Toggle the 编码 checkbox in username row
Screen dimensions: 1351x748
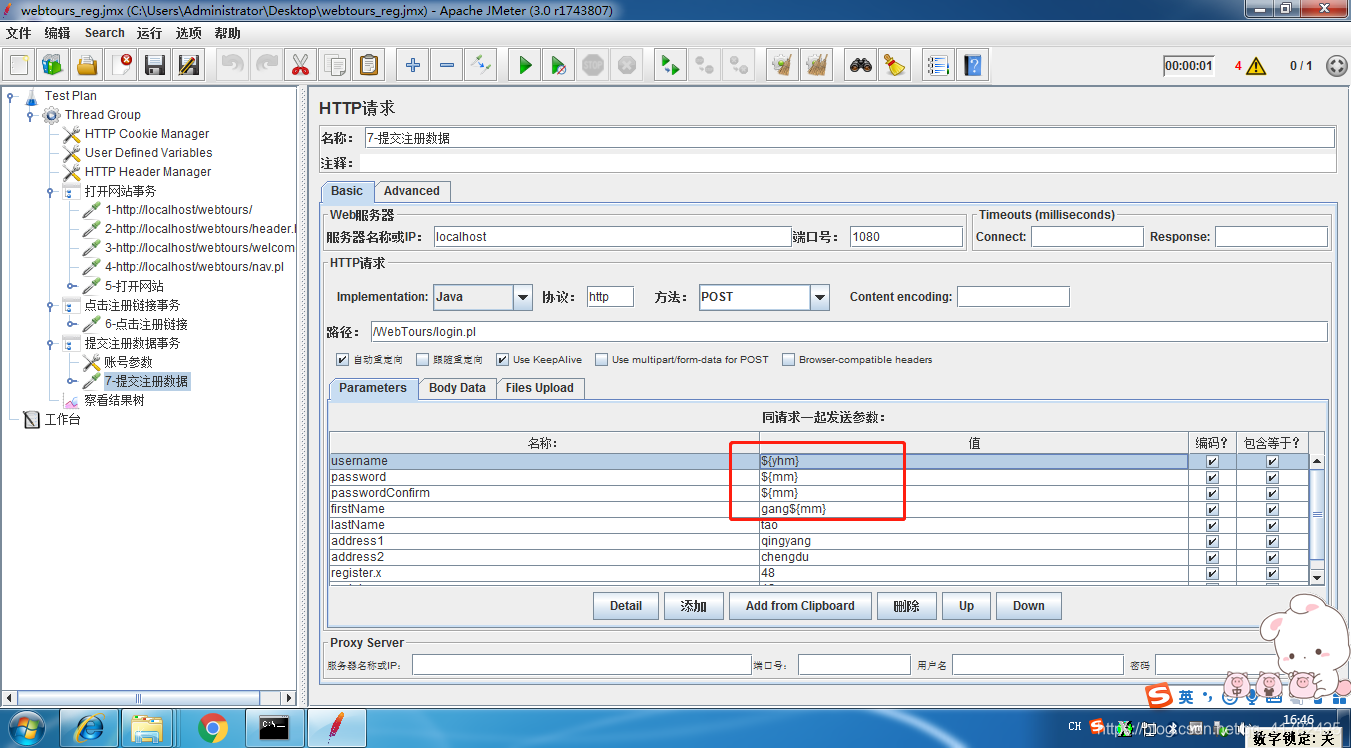pyautogui.click(x=1212, y=462)
